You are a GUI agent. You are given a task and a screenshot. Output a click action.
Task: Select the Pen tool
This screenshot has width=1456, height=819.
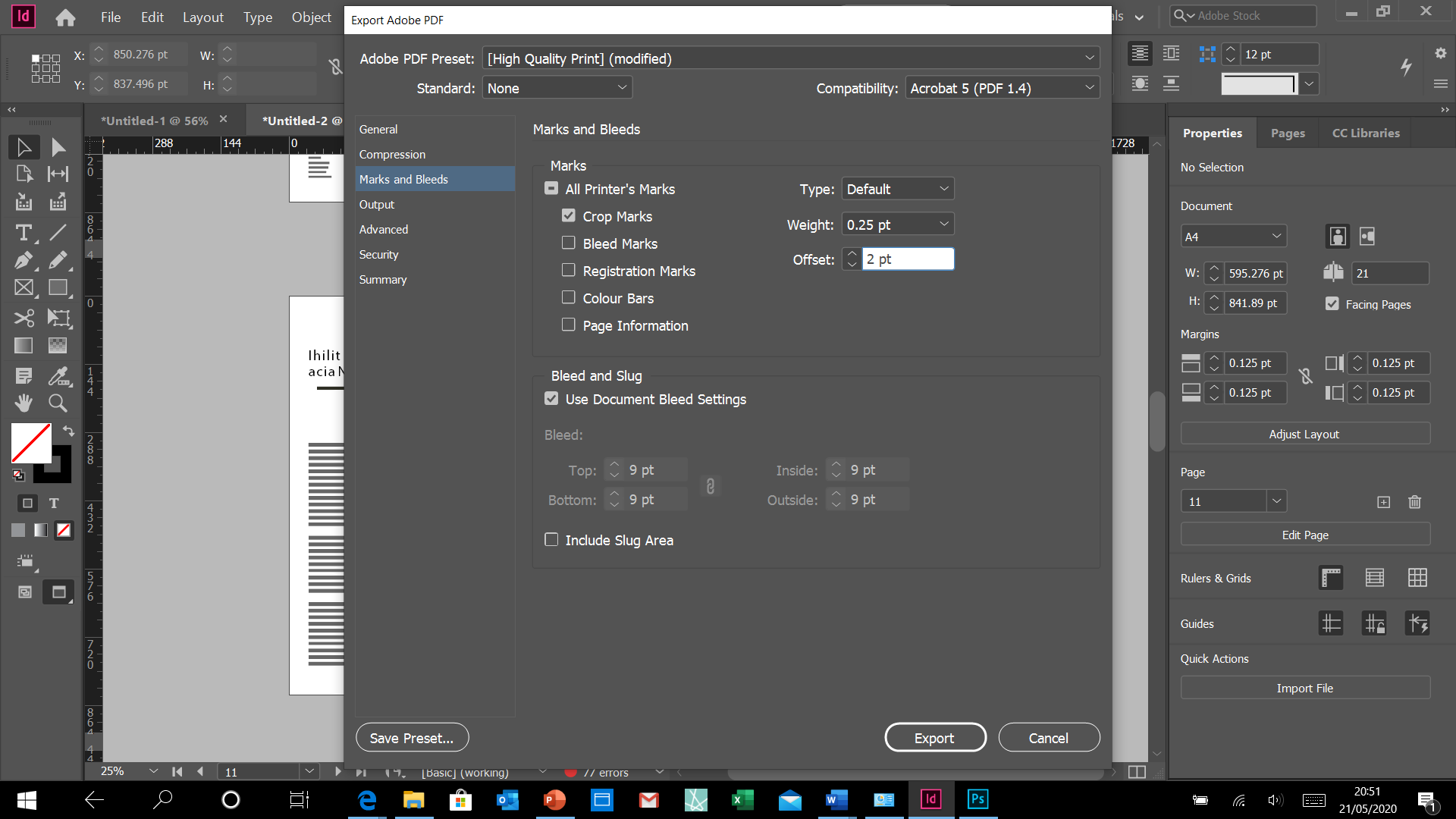pyautogui.click(x=24, y=260)
